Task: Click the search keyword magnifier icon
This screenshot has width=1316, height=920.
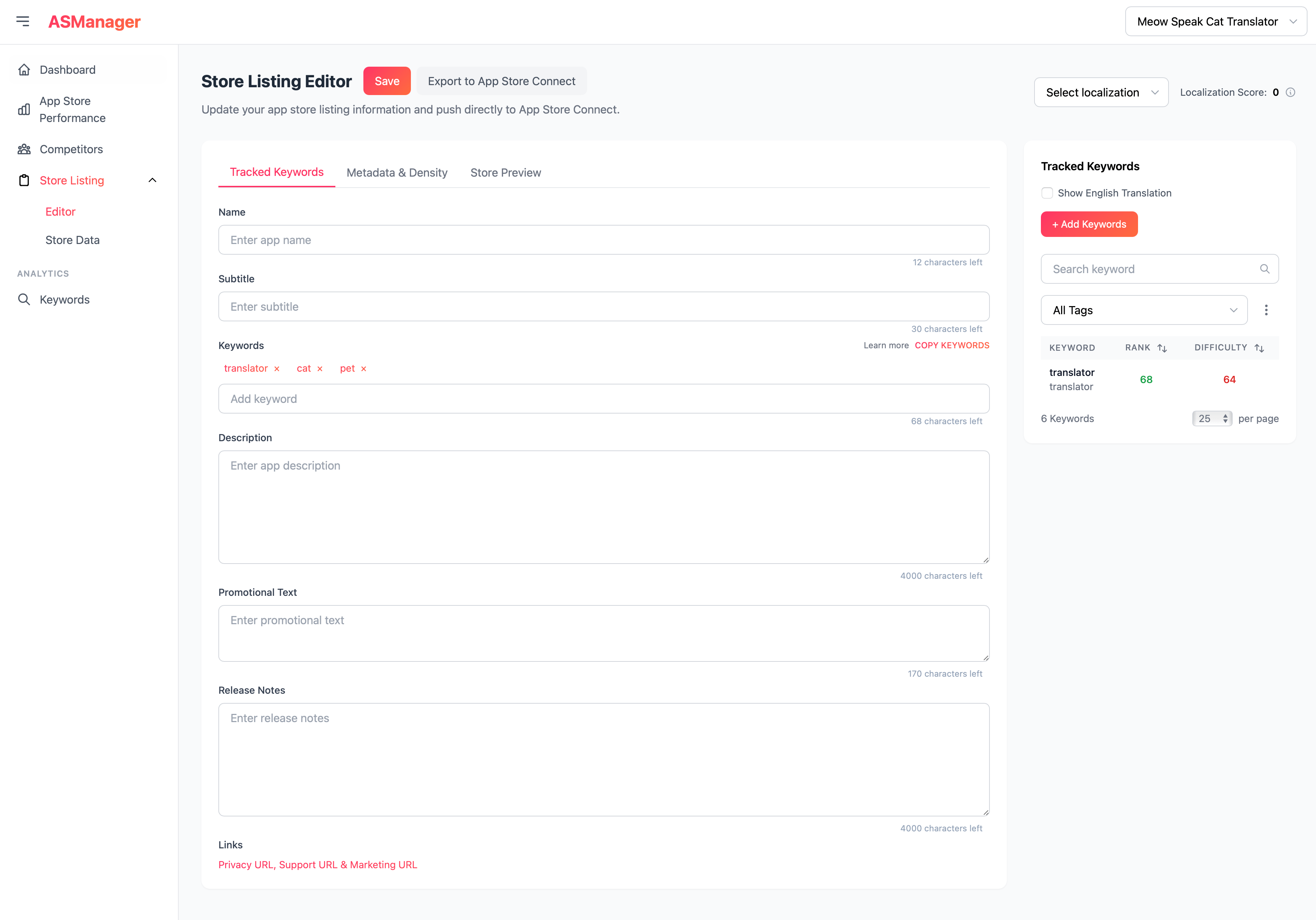Action: pyautogui.click(x=1264, y=269)
